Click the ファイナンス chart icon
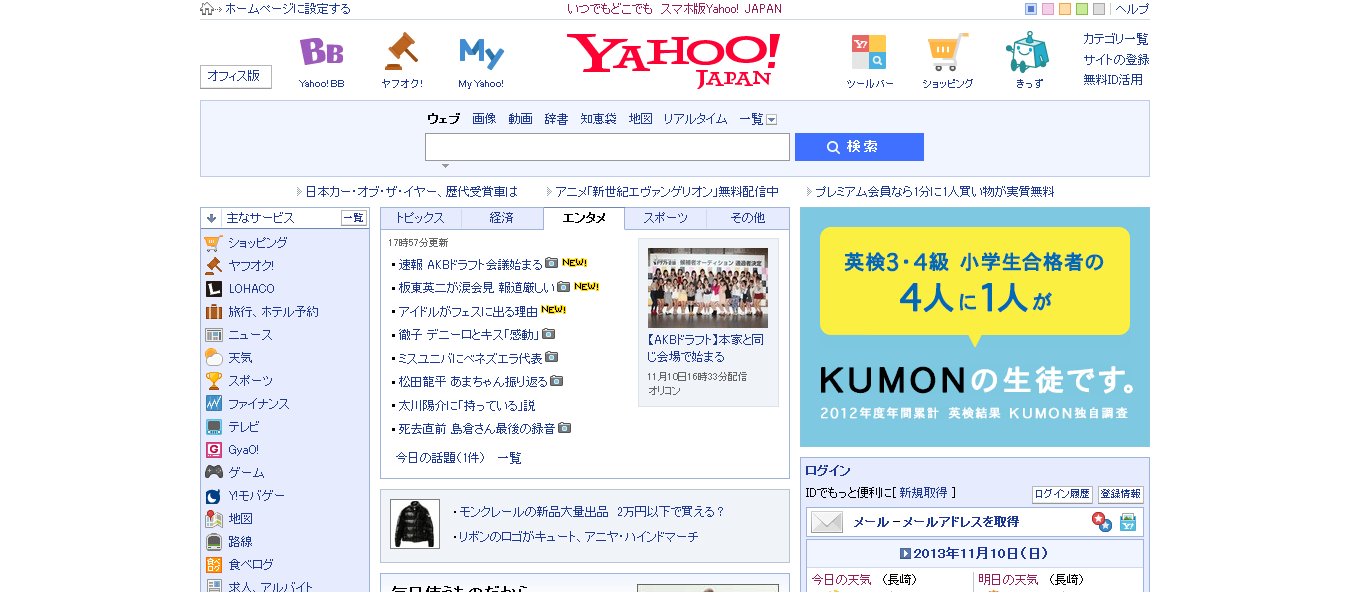Image resolution: width=1349 pixels, height=592 pixels. coord(213,404)
